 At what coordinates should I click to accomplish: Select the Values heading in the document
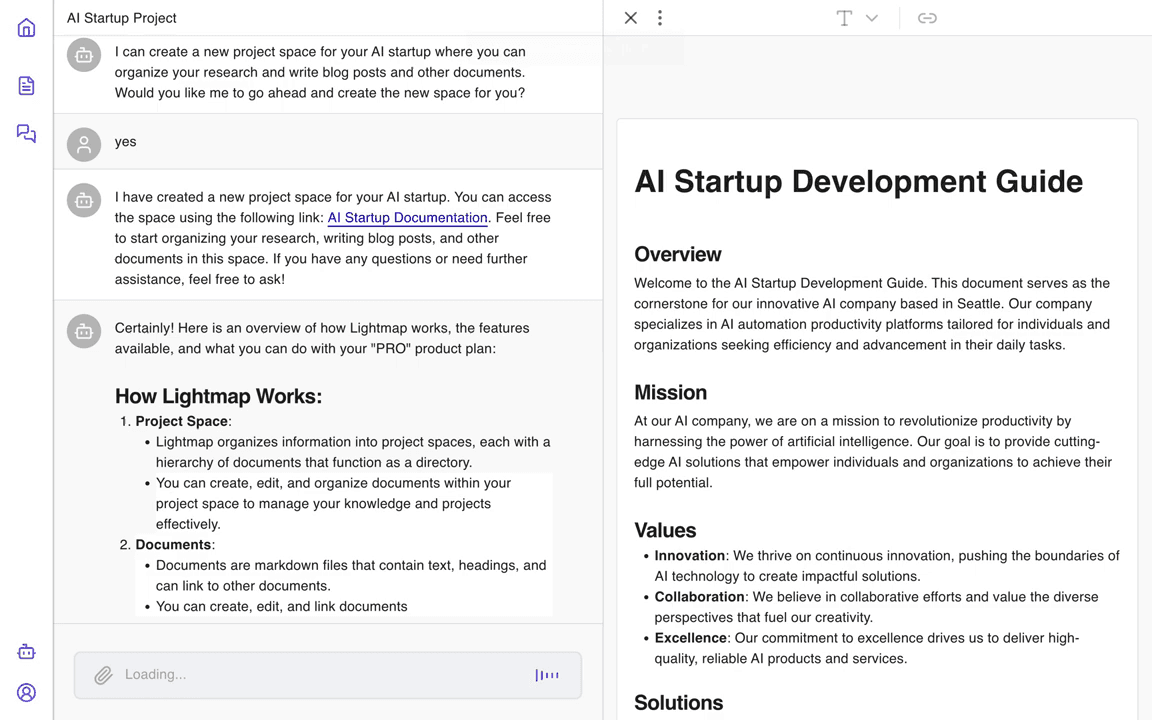point(665,530)
